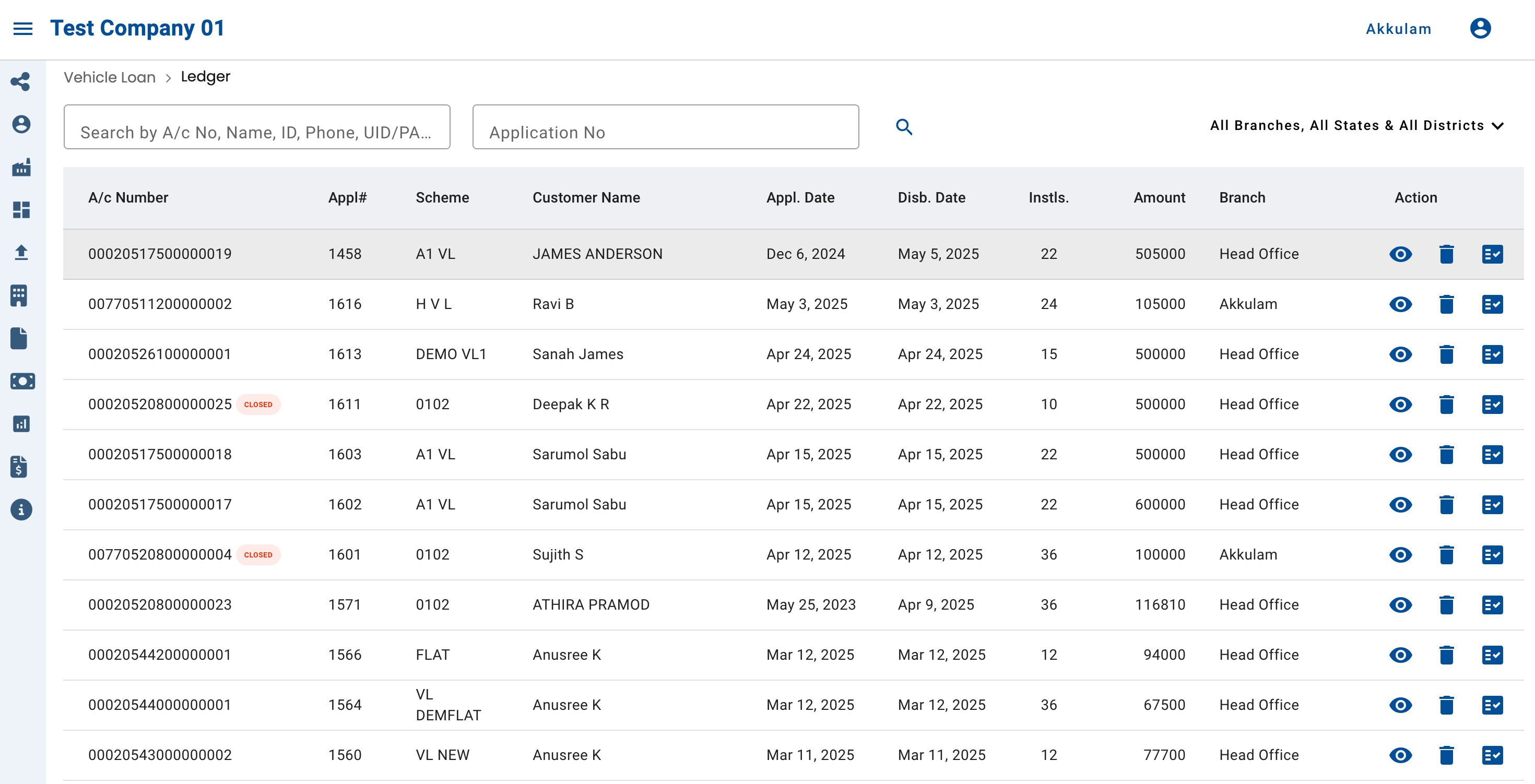Open the hamburger menu
The height and width of the screenshot is (784, 1535).
(22, 28)
